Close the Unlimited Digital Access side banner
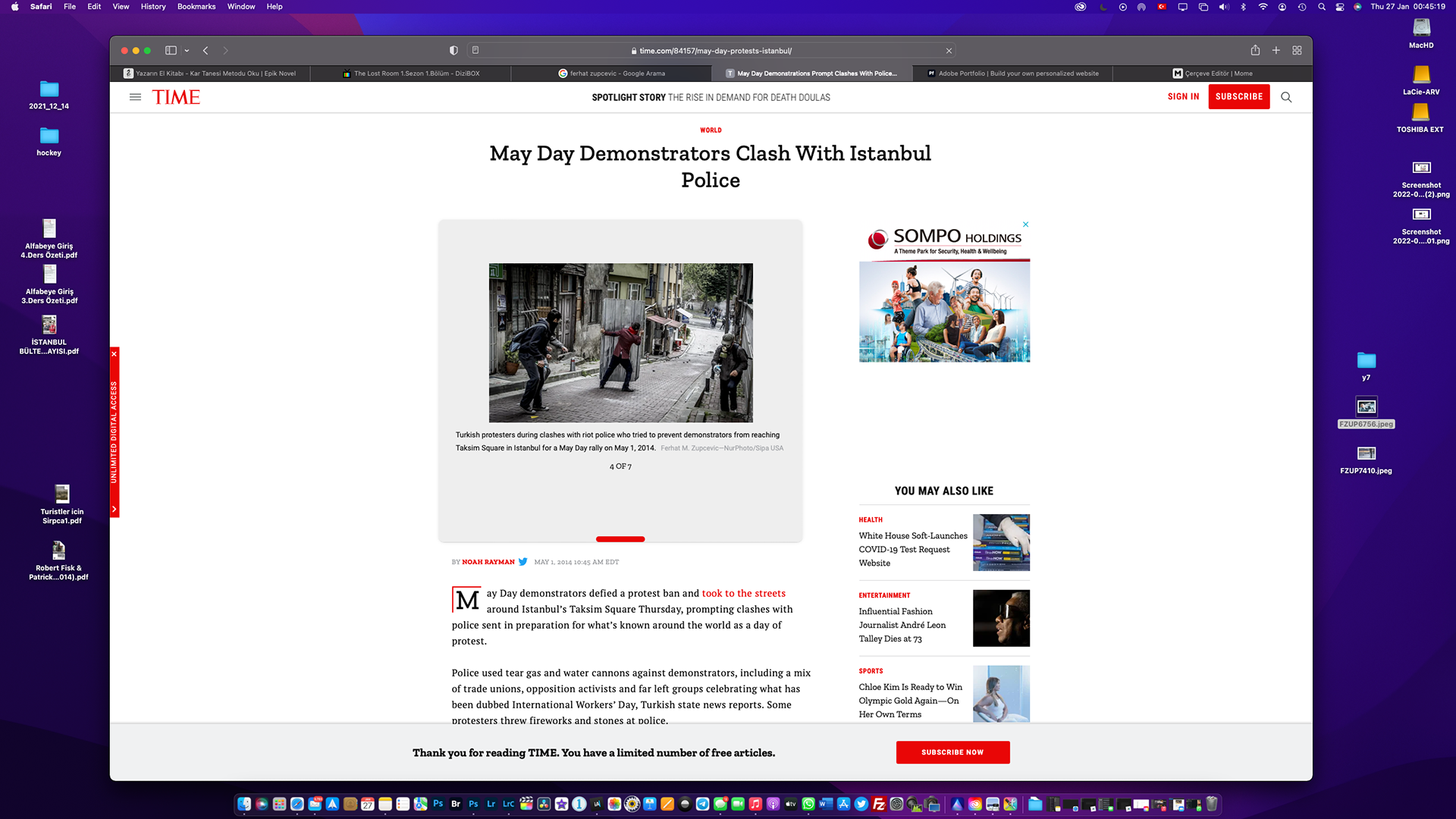This screenshot has height=819, width=1456. (x=115, y=354)
